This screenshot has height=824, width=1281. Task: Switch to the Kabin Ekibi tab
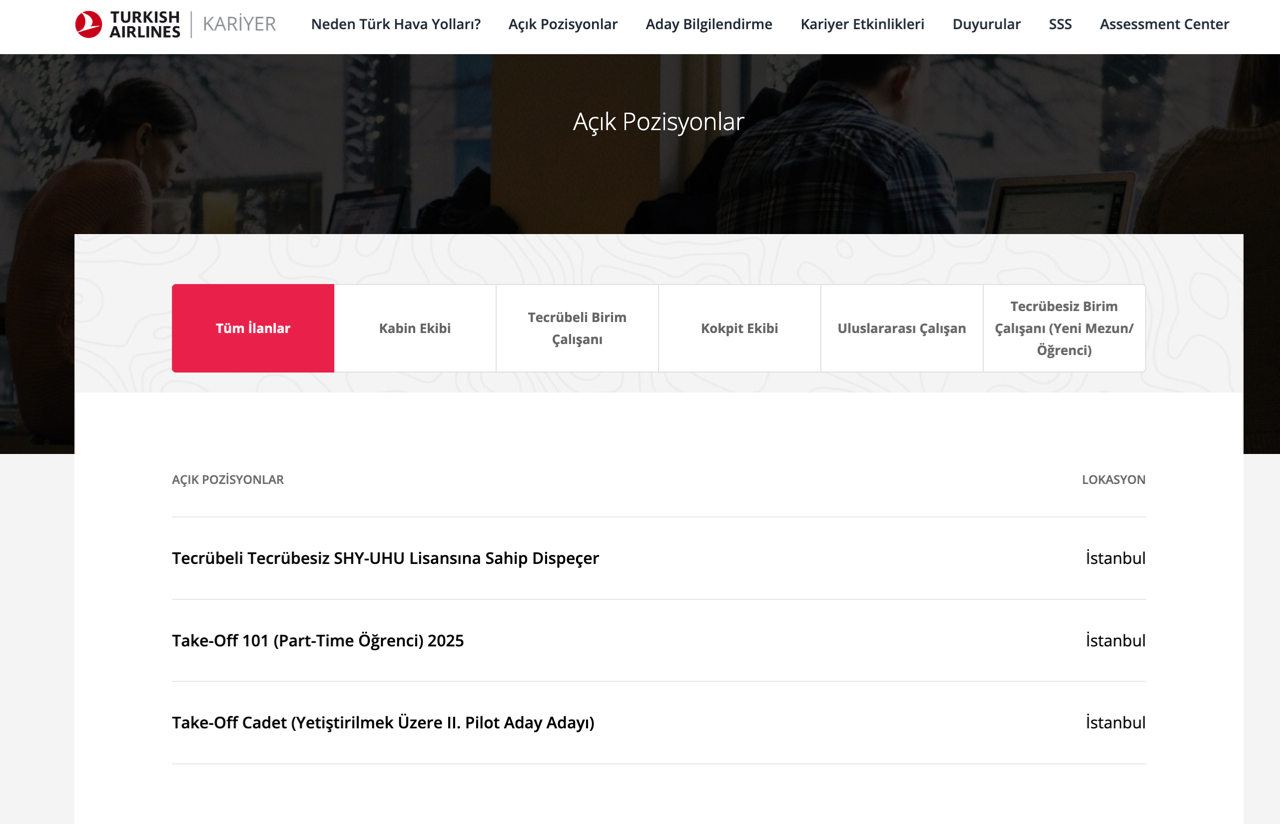pyautogui.click(x=415, y=328)
